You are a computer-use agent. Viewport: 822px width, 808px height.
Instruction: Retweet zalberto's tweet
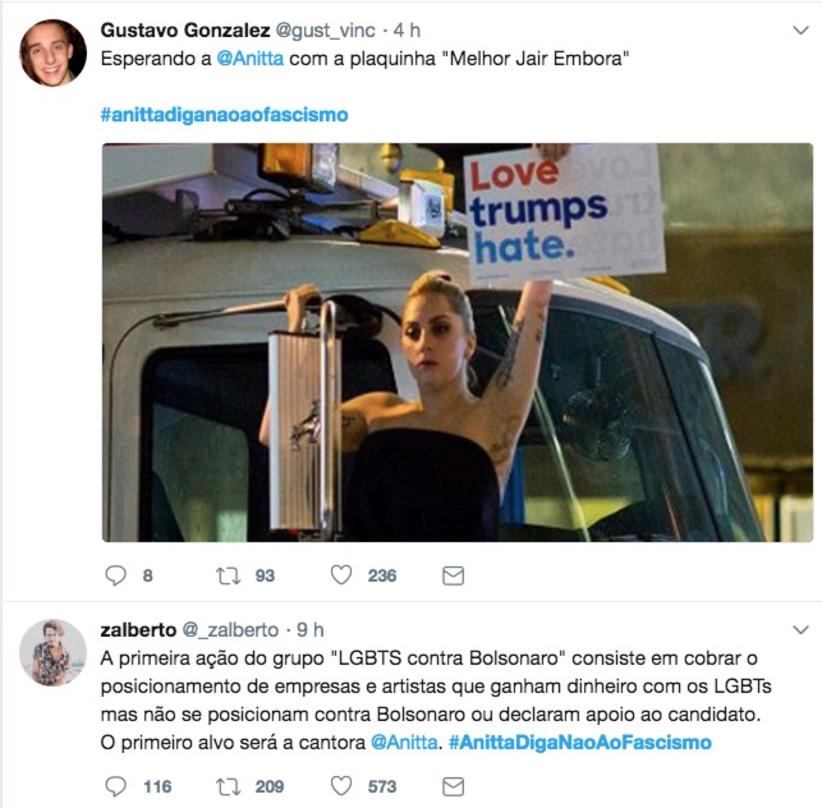(229, 786)
